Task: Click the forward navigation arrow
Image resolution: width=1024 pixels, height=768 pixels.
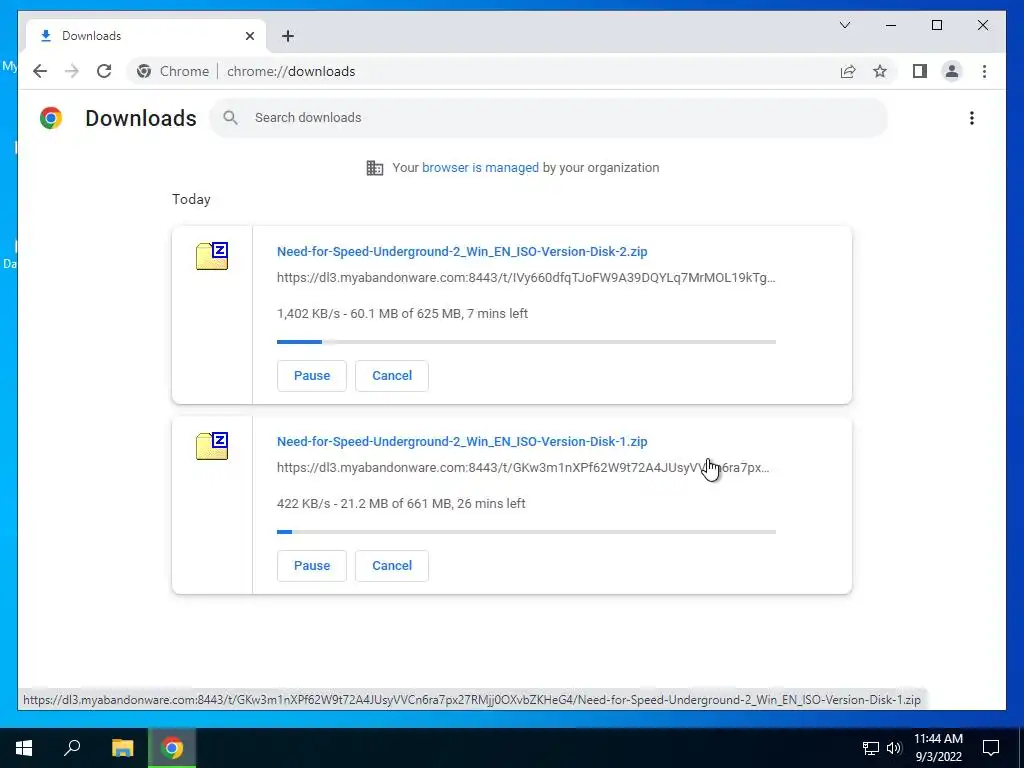Action: 72,71
